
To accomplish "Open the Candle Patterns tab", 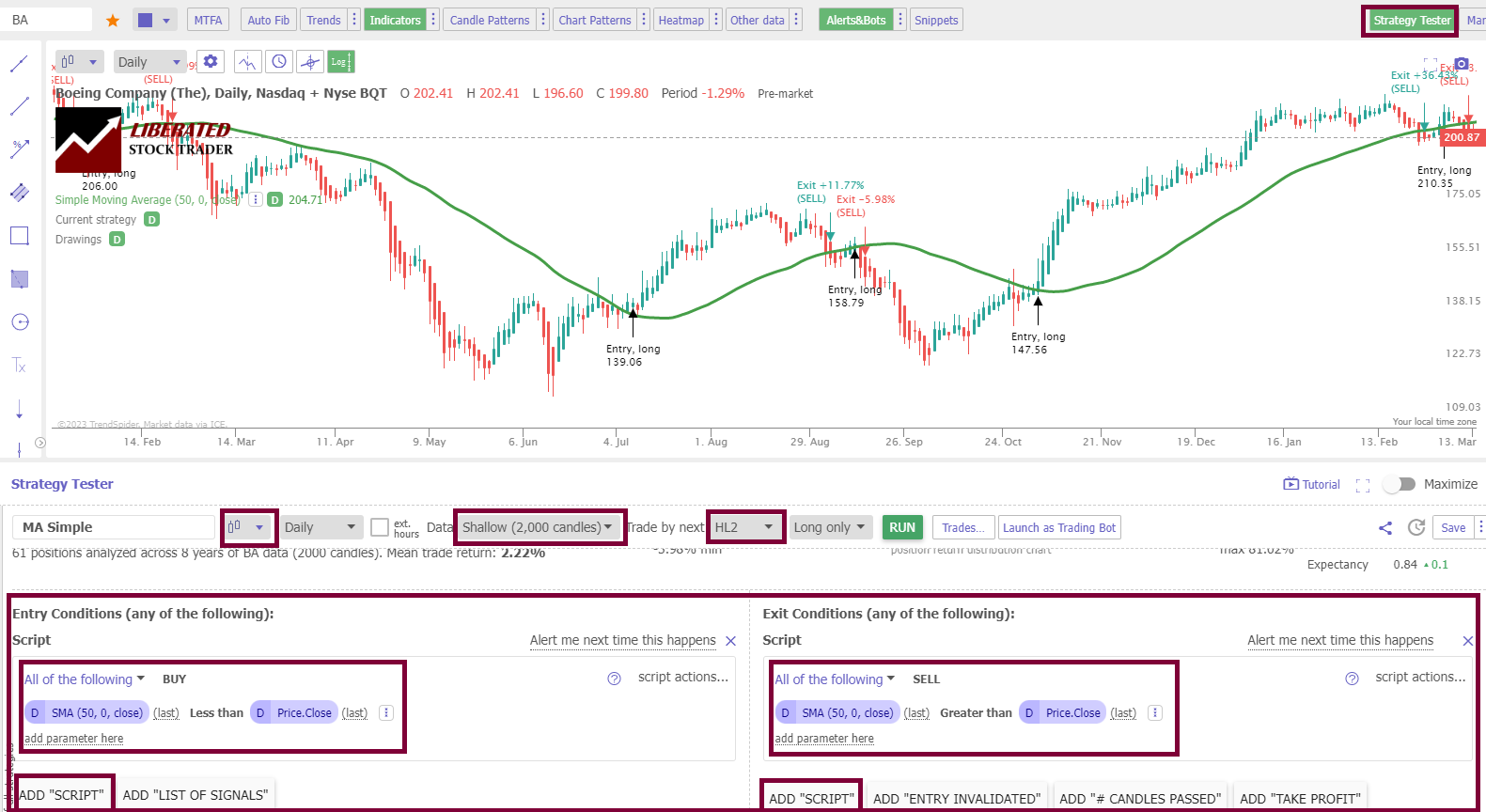I will tap(489, 20).
